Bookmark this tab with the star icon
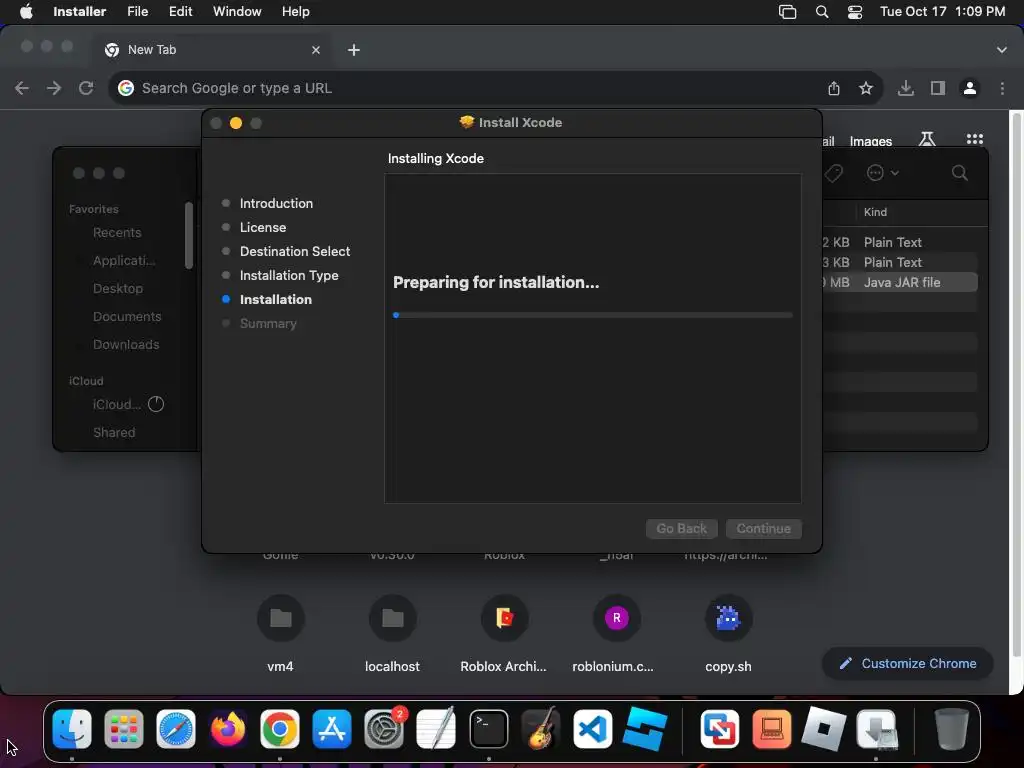This screenshot has width=1024, height=768. click(866, 88)
